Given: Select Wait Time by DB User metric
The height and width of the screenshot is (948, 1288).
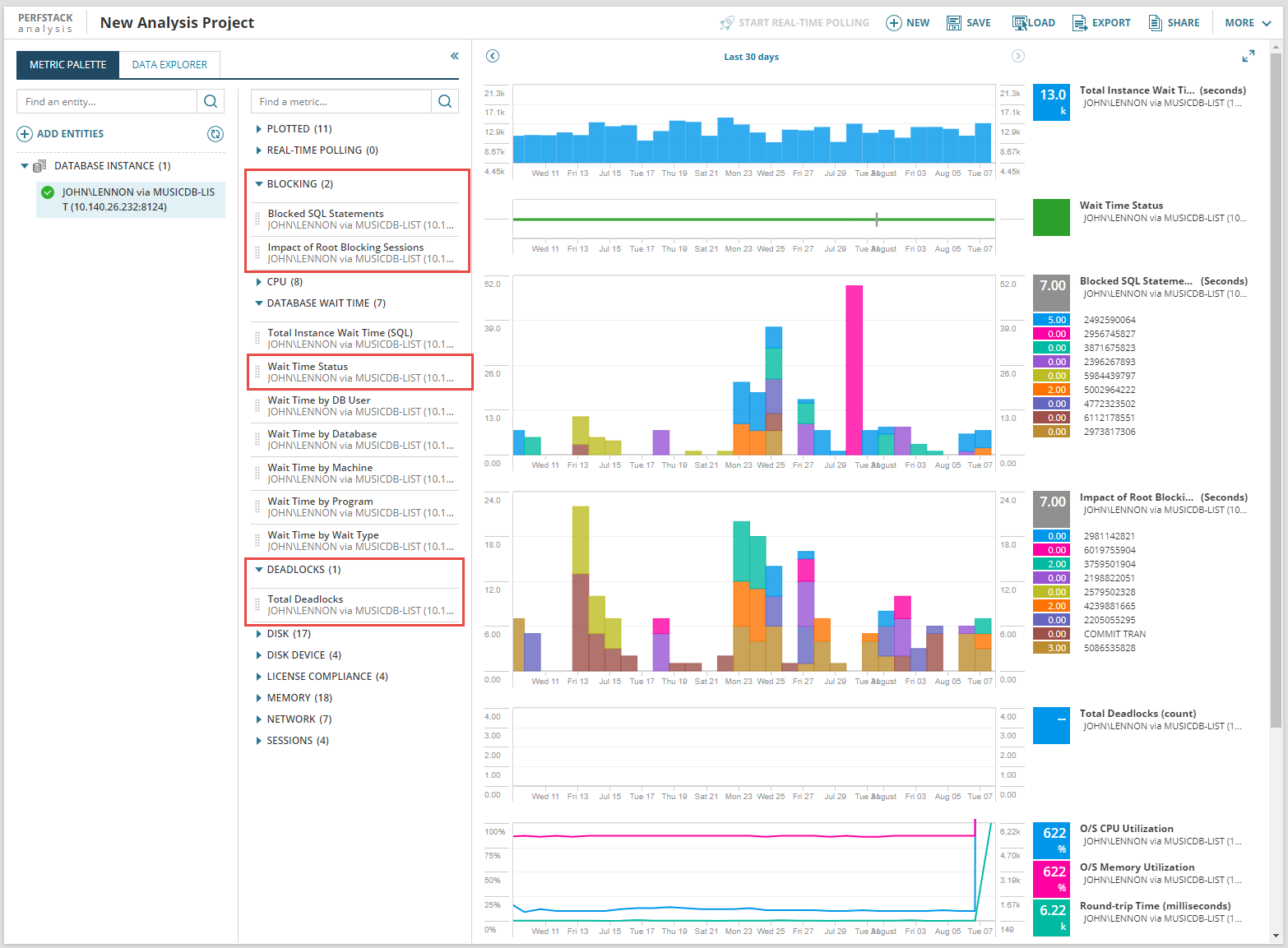Looking at the screenshot, I should [354, 406].
